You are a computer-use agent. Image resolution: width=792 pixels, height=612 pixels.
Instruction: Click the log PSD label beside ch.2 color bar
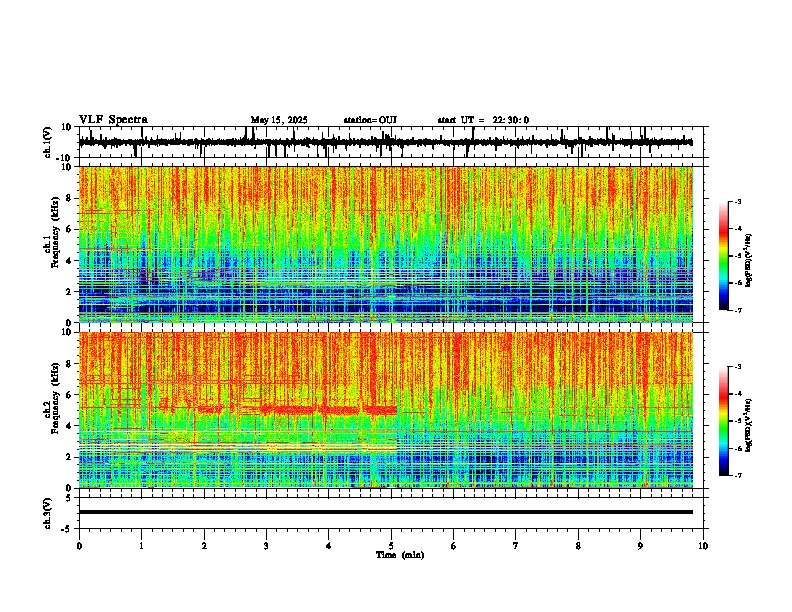[749, 425]
